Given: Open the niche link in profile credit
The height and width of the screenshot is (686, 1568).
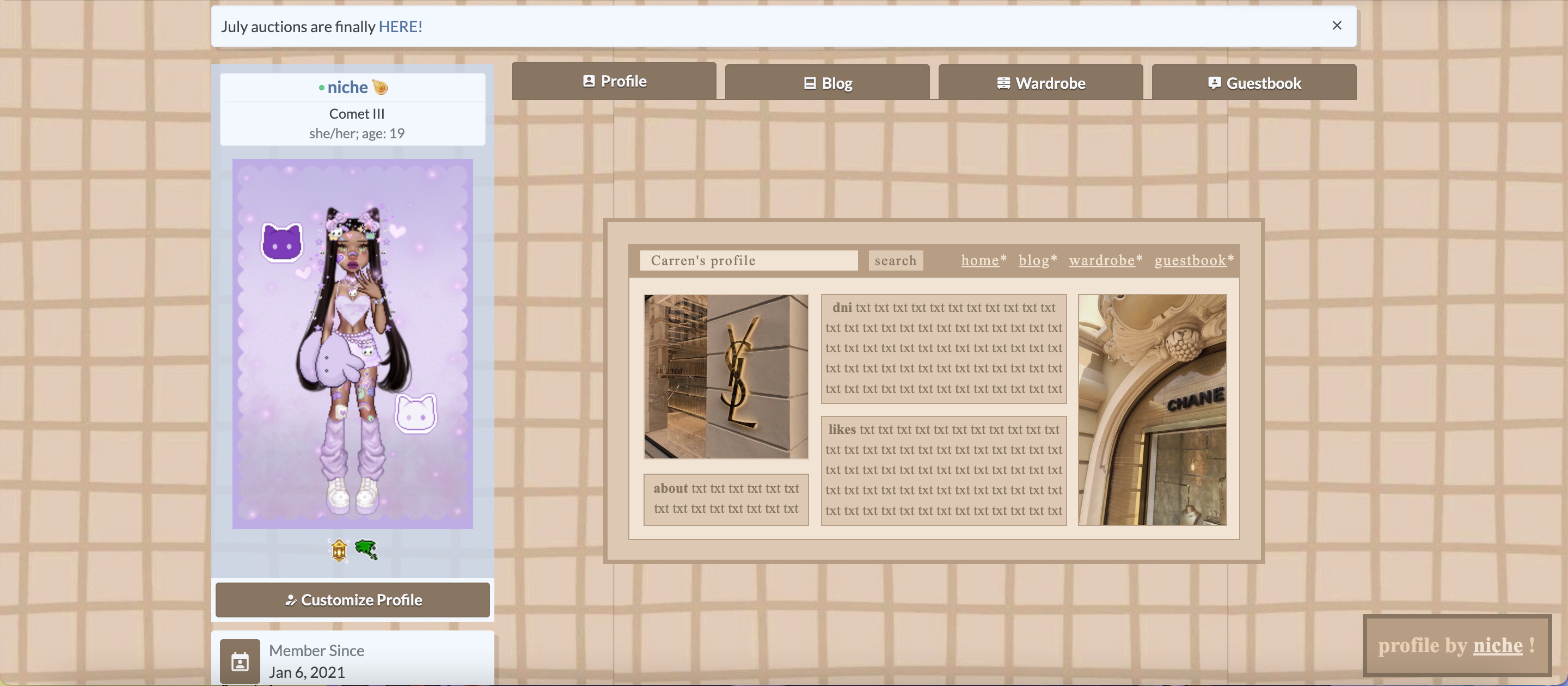Looking at the screenshot, I should tap(1497, 645).
